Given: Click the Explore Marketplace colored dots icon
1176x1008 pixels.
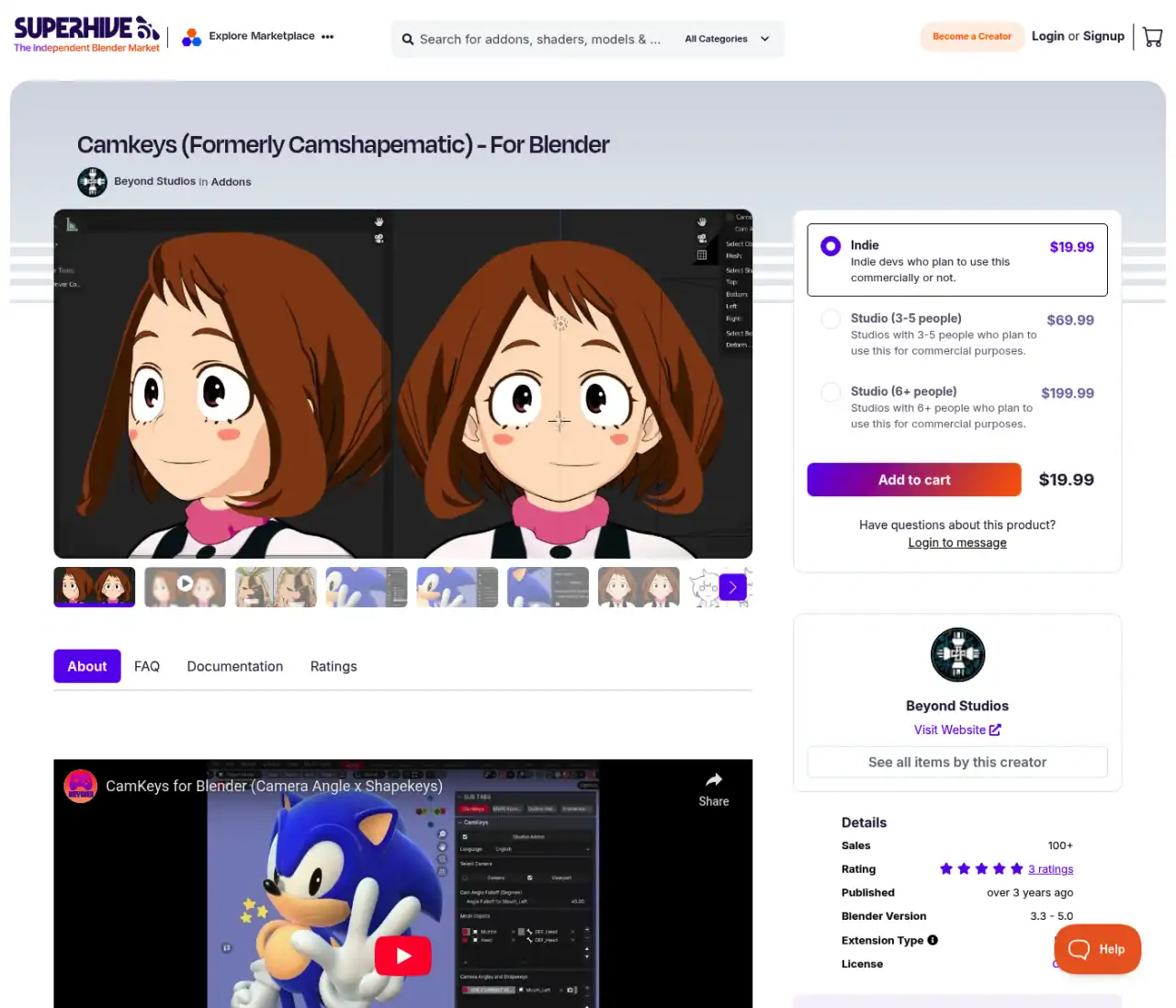Looking at the screenshot, I should pyautogui.click(x=191, y=38).
